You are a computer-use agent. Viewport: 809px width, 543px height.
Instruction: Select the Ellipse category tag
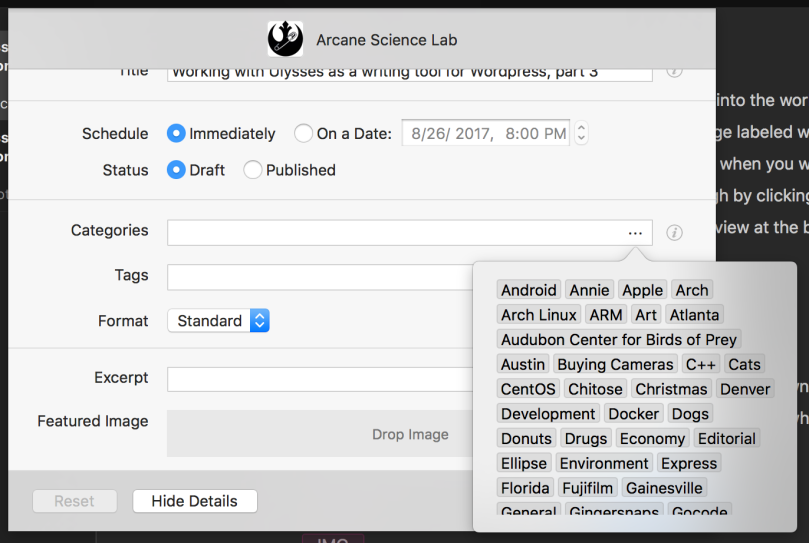point(524,464)
